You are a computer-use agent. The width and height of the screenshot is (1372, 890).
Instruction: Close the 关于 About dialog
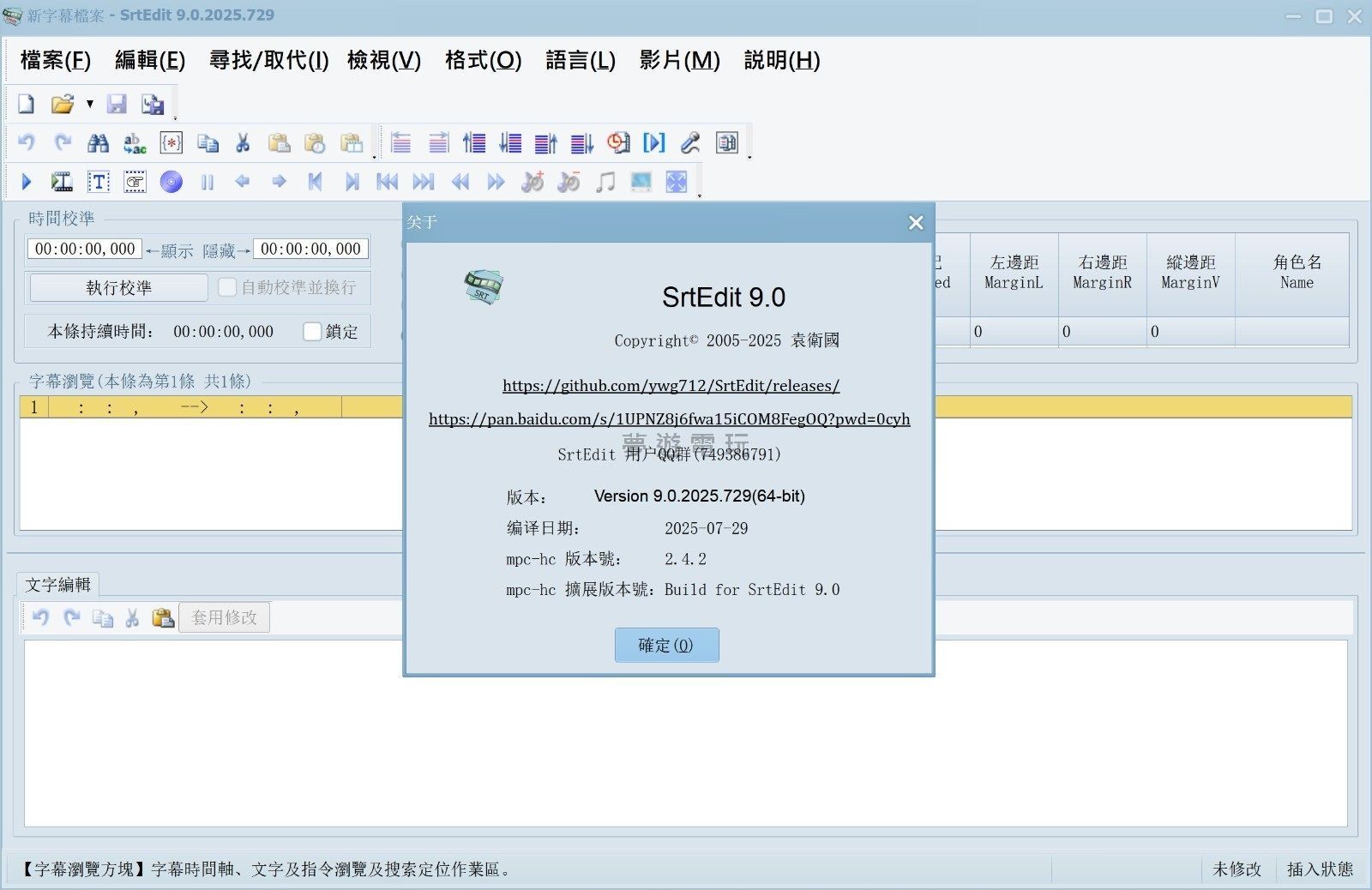[x=916, y=223]
